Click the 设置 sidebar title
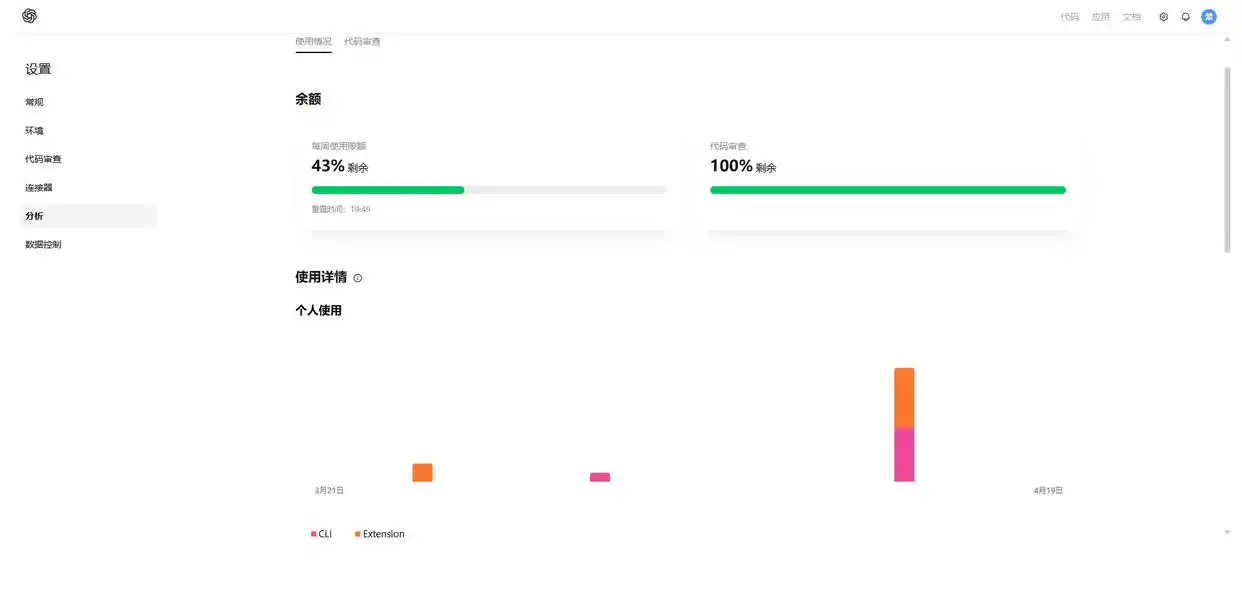 38,69
